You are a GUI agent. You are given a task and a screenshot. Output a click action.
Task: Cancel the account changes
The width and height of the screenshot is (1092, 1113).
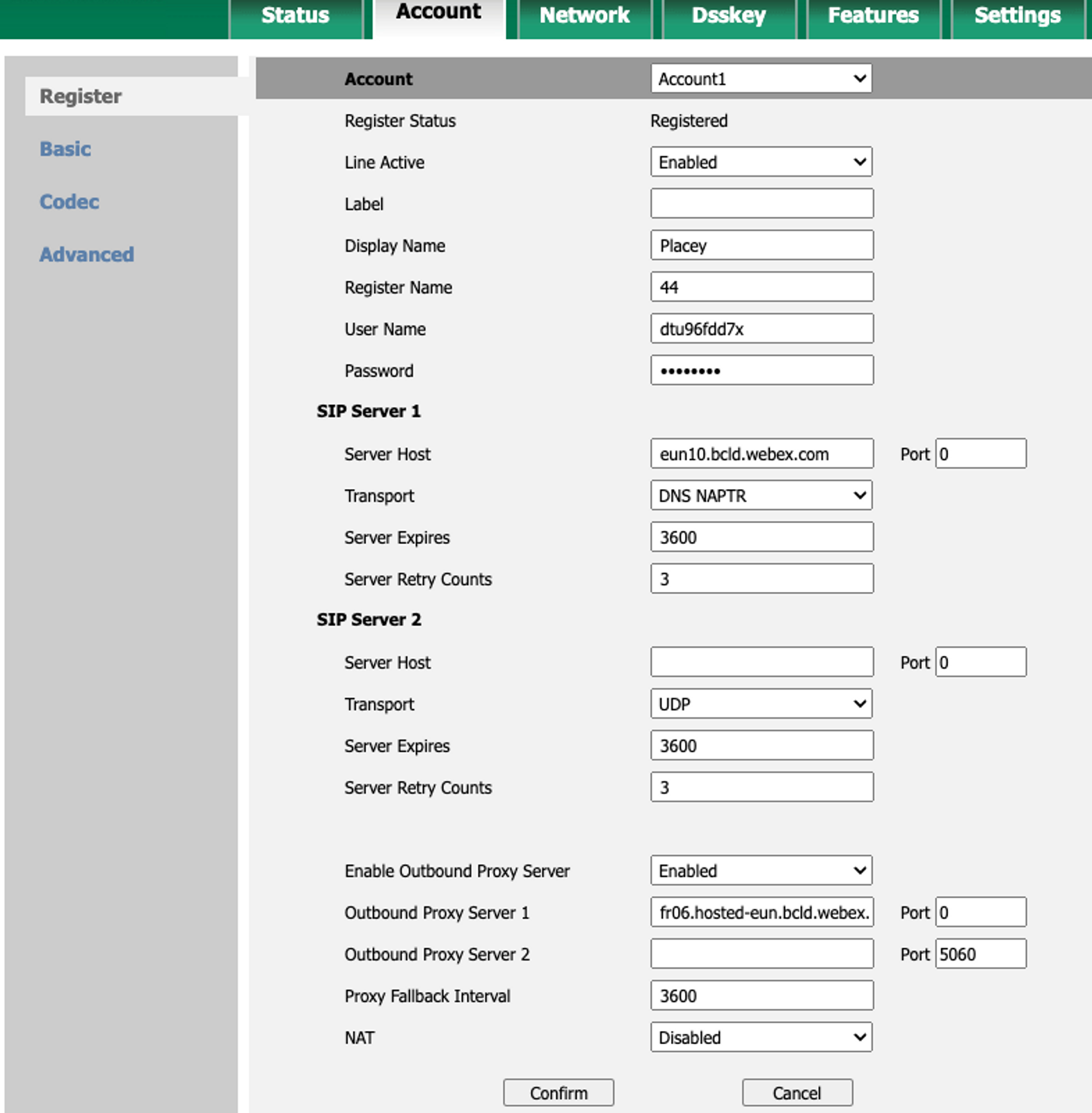coord(797,1093)
